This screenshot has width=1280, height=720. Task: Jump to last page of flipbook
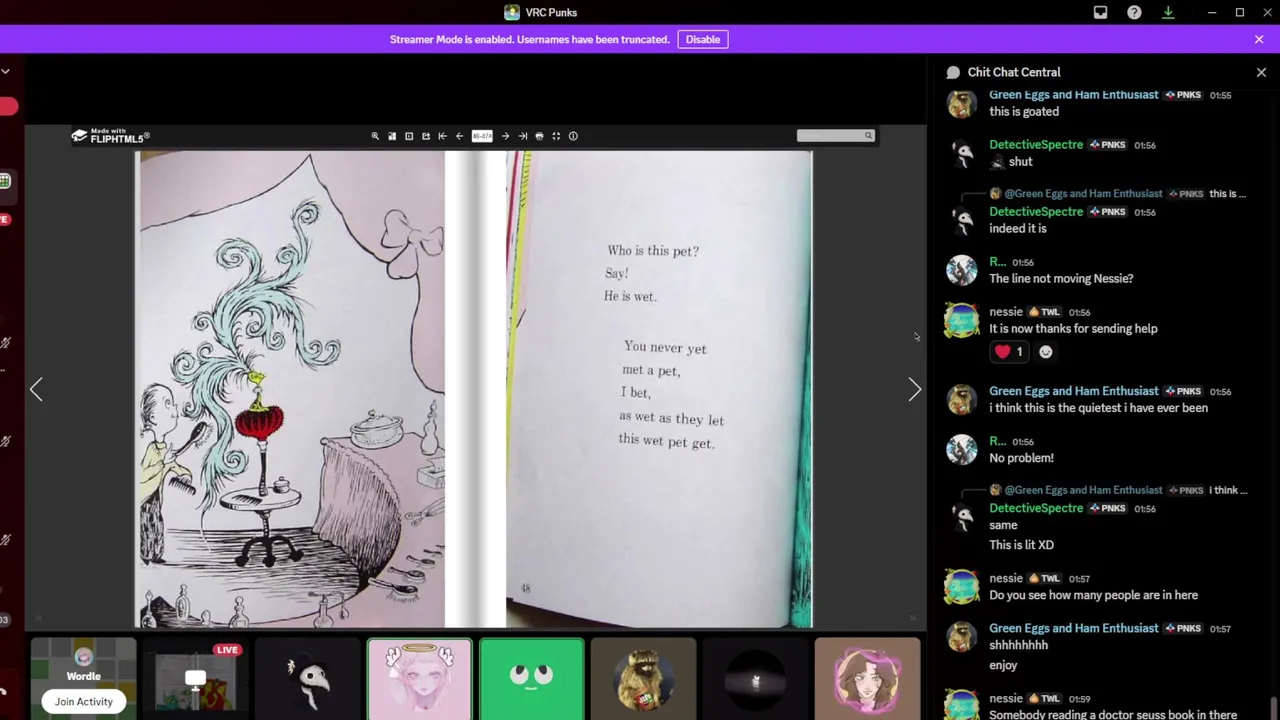pyautogui.click(x=522, y=136)
